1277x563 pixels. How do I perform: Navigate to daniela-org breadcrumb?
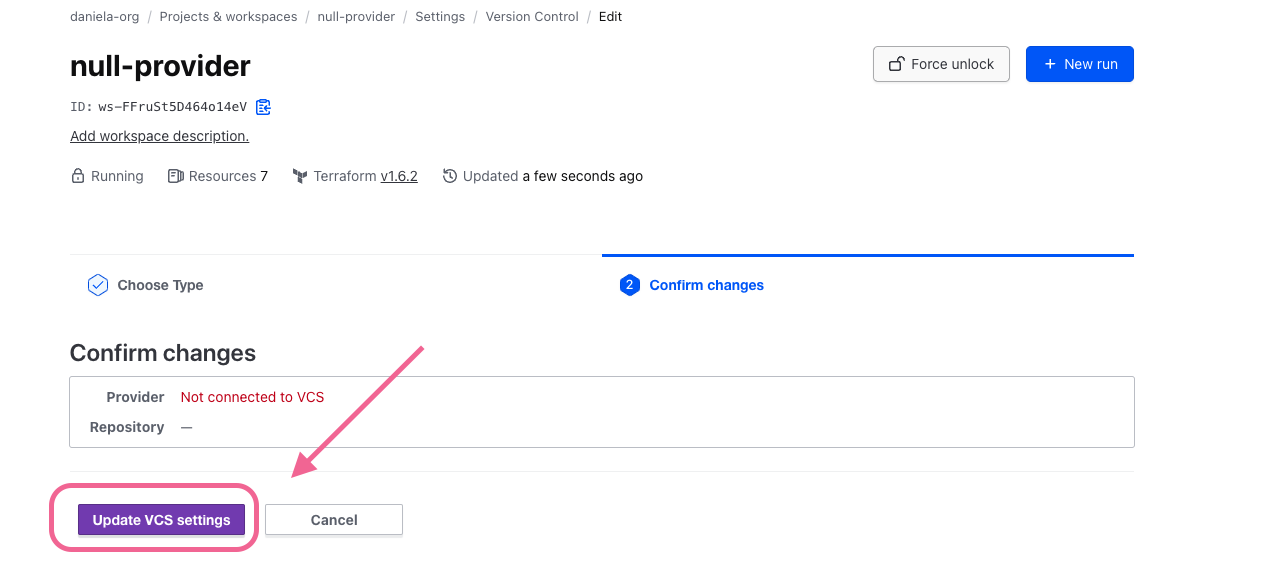(105, 17)
